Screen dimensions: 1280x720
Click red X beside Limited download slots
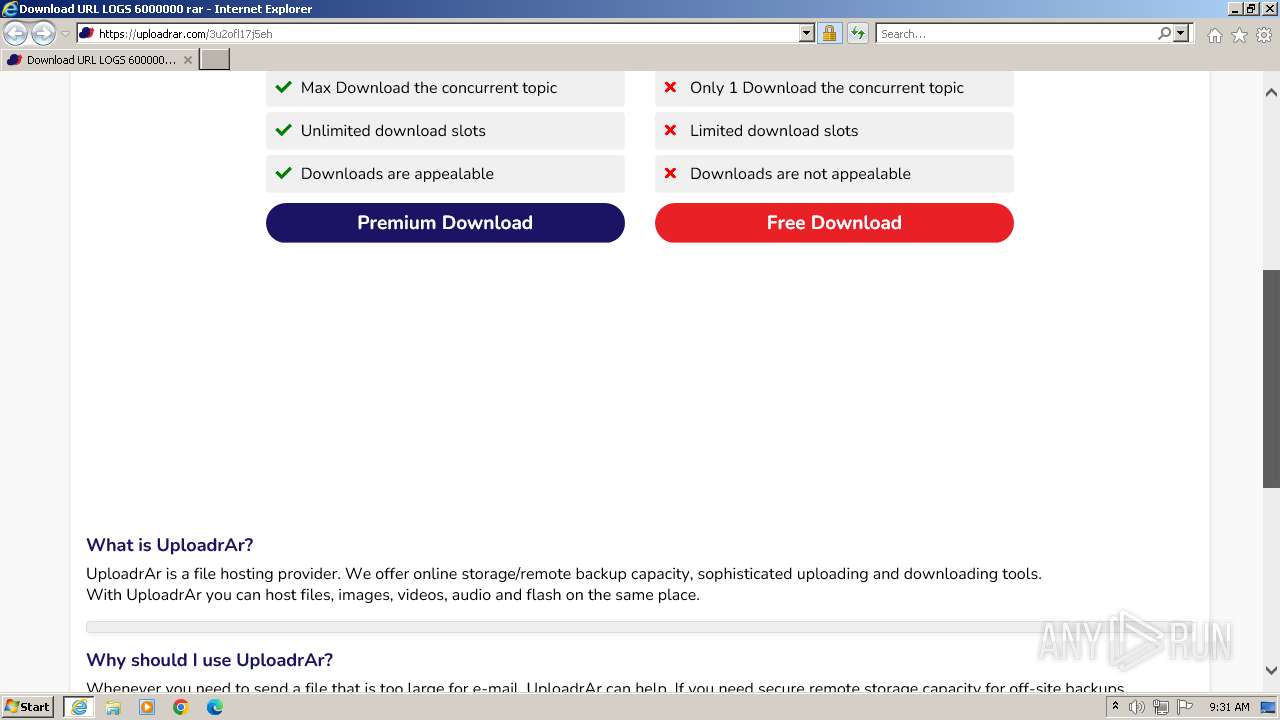(670, 130)
